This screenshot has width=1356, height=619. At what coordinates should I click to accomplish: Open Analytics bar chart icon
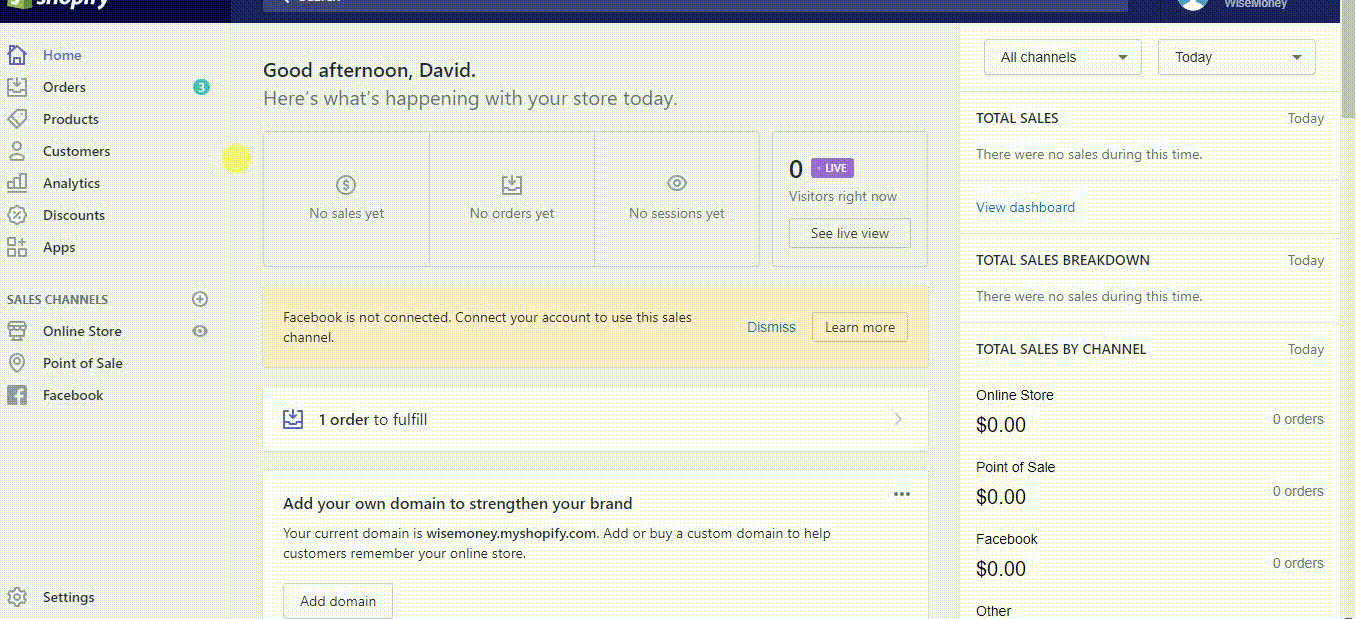[17, 183]
